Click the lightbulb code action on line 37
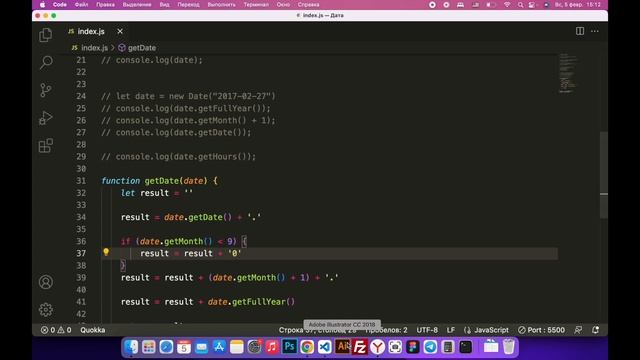Viewport: 640px width, 360px height. [x=106, y=252]
